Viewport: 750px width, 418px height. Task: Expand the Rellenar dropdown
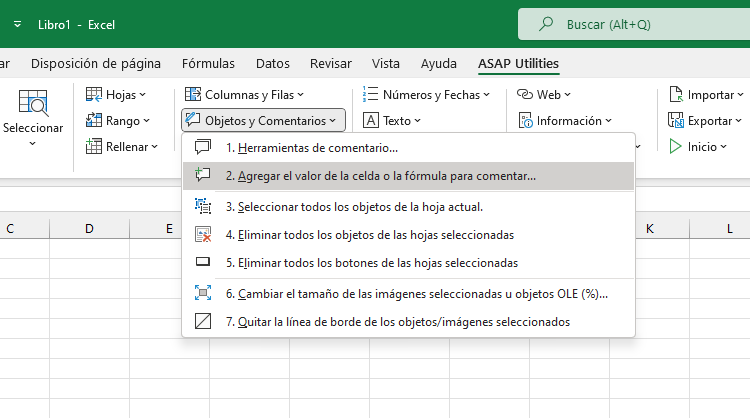pyautogui.click(x=154, y=146)
